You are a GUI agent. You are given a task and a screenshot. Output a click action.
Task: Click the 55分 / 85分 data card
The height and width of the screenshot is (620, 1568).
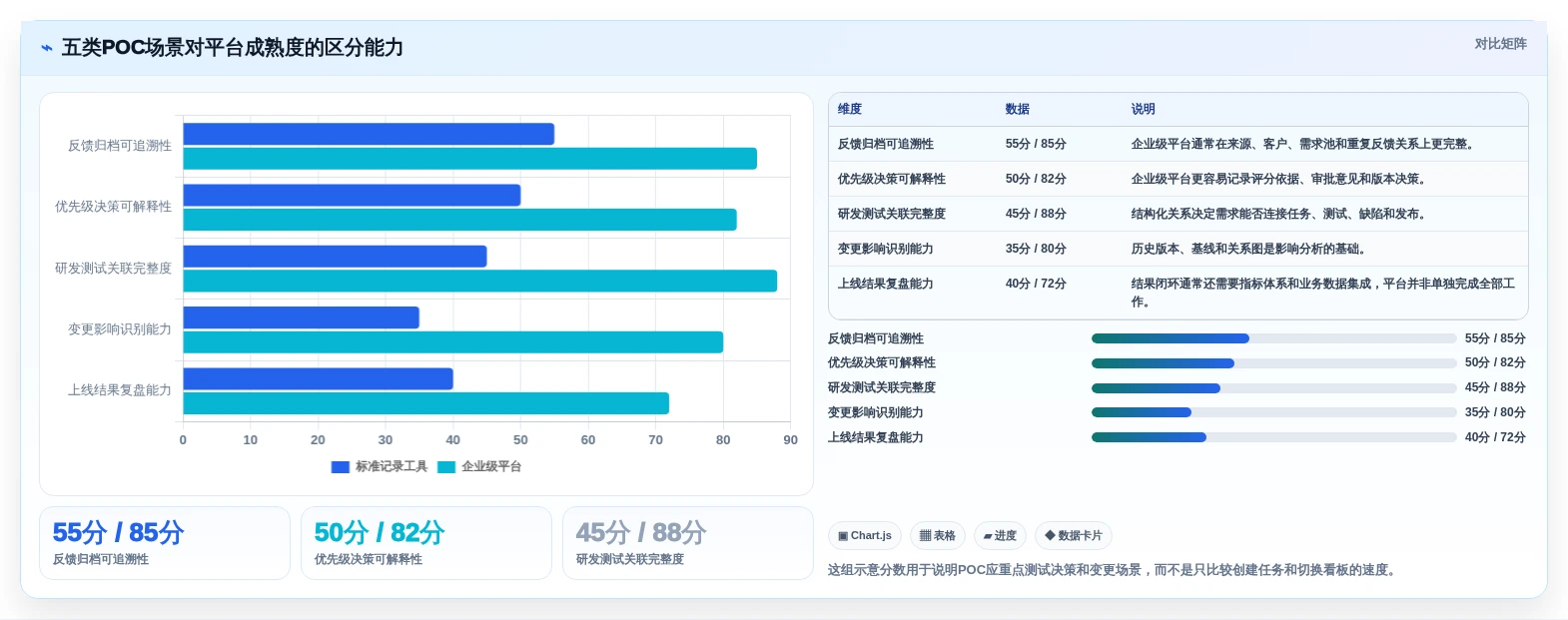tap(165, 543)
